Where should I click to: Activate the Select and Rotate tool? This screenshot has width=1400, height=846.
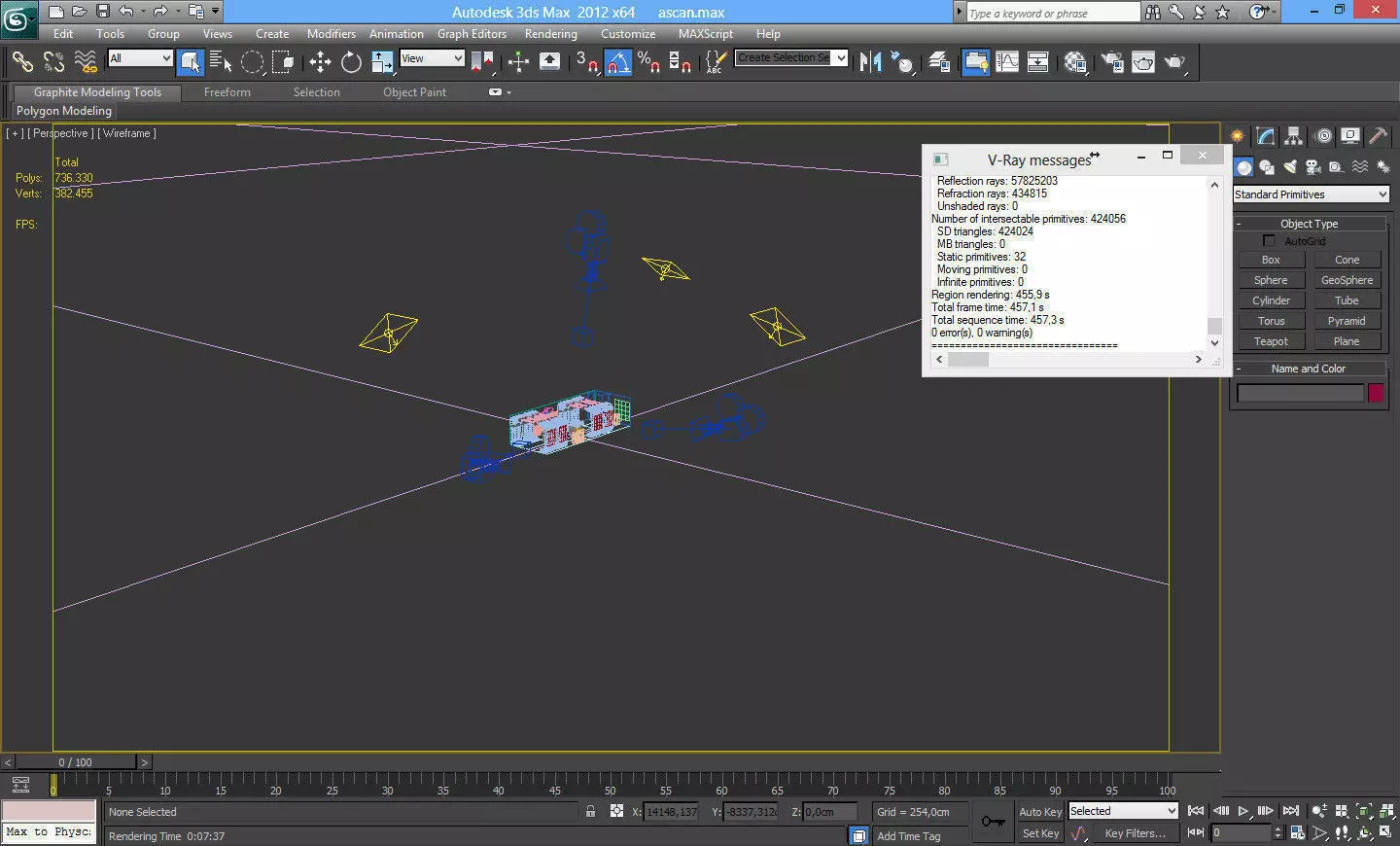pyautogui.click(x=351, y=62)
